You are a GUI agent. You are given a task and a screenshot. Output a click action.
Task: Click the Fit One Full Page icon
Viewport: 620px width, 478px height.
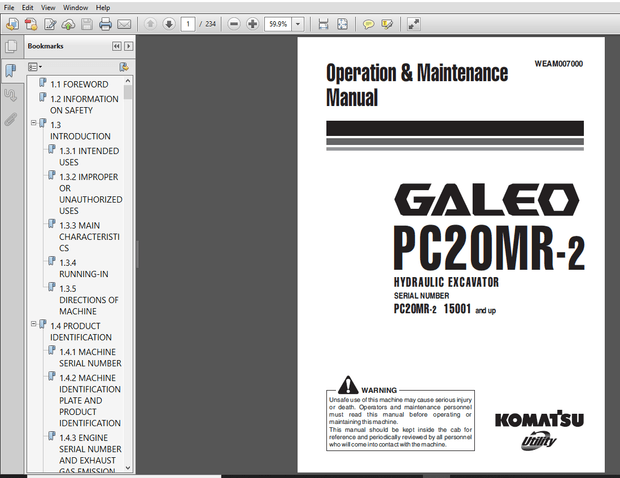point(342,24)
